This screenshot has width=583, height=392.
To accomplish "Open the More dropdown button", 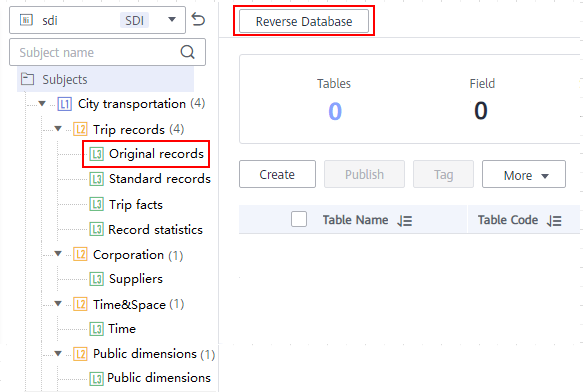I will point(524,174).
